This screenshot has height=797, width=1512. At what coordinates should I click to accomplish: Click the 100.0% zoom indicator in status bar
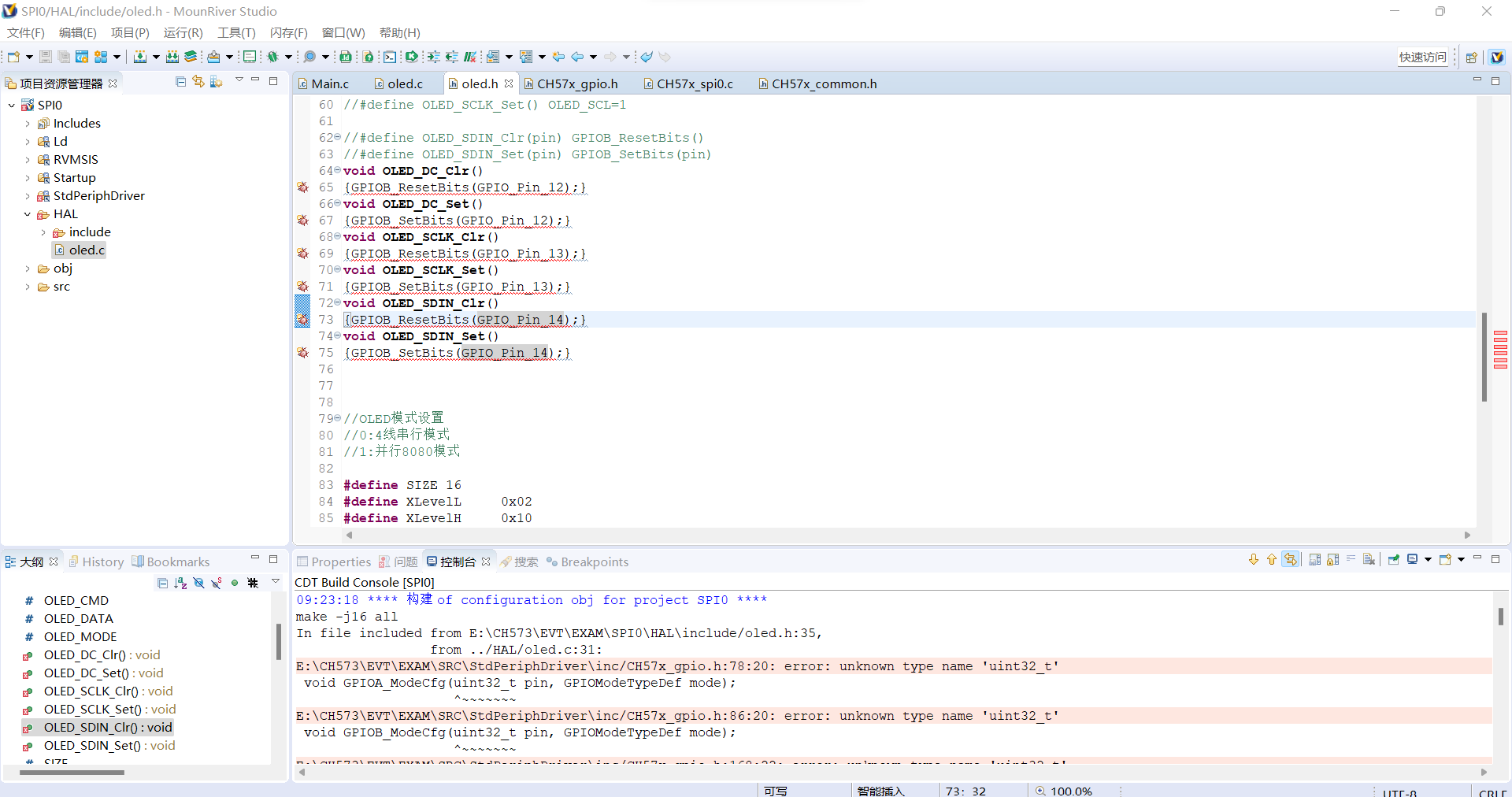coord(1064,791)
